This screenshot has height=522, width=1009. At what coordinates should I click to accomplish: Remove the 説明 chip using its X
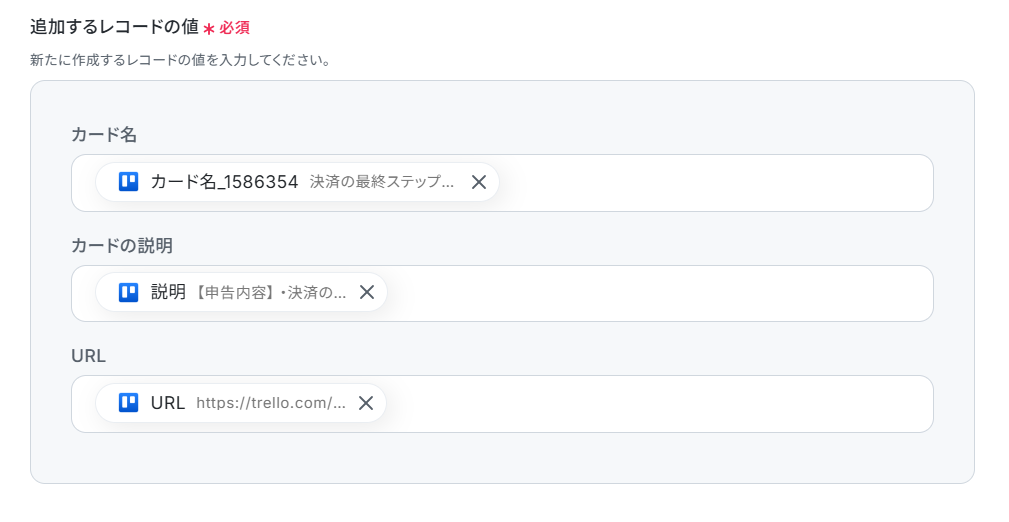tap(367, 292)
